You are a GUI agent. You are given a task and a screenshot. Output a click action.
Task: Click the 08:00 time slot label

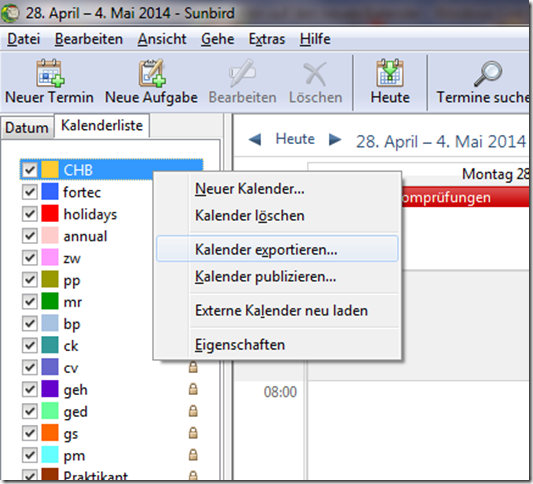point(280,392)
